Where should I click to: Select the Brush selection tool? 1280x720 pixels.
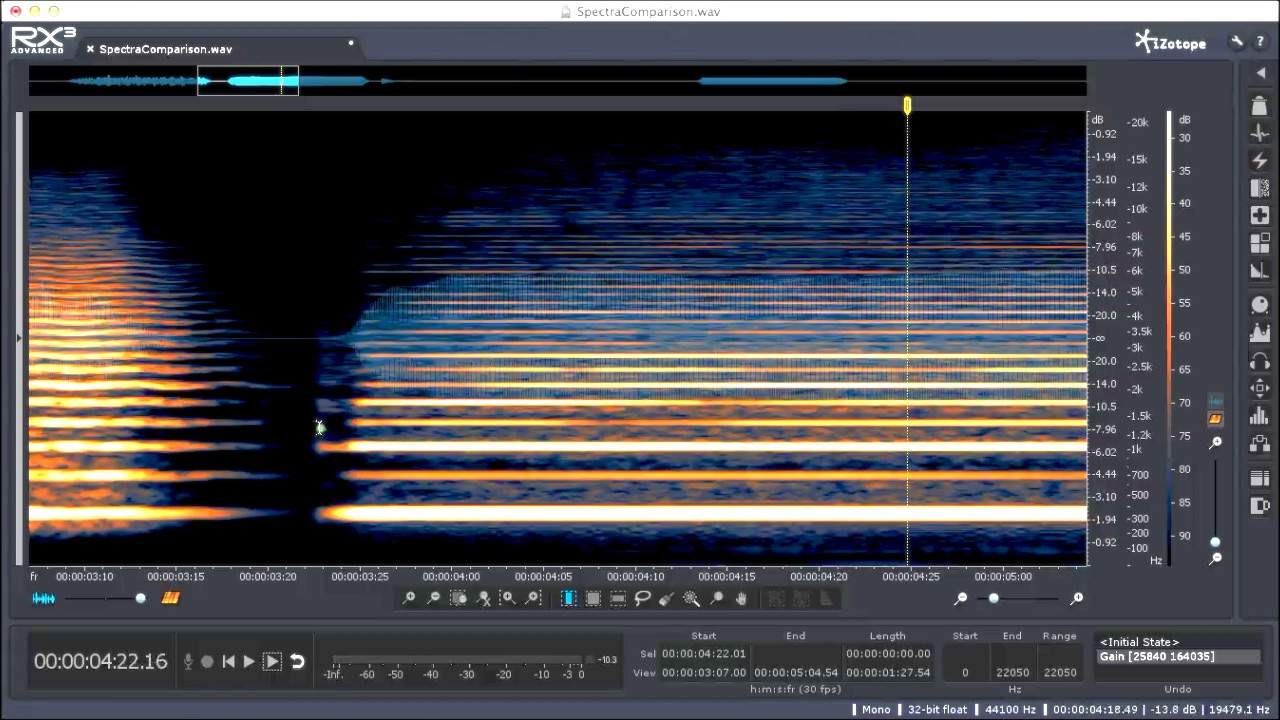pos(667,598)
